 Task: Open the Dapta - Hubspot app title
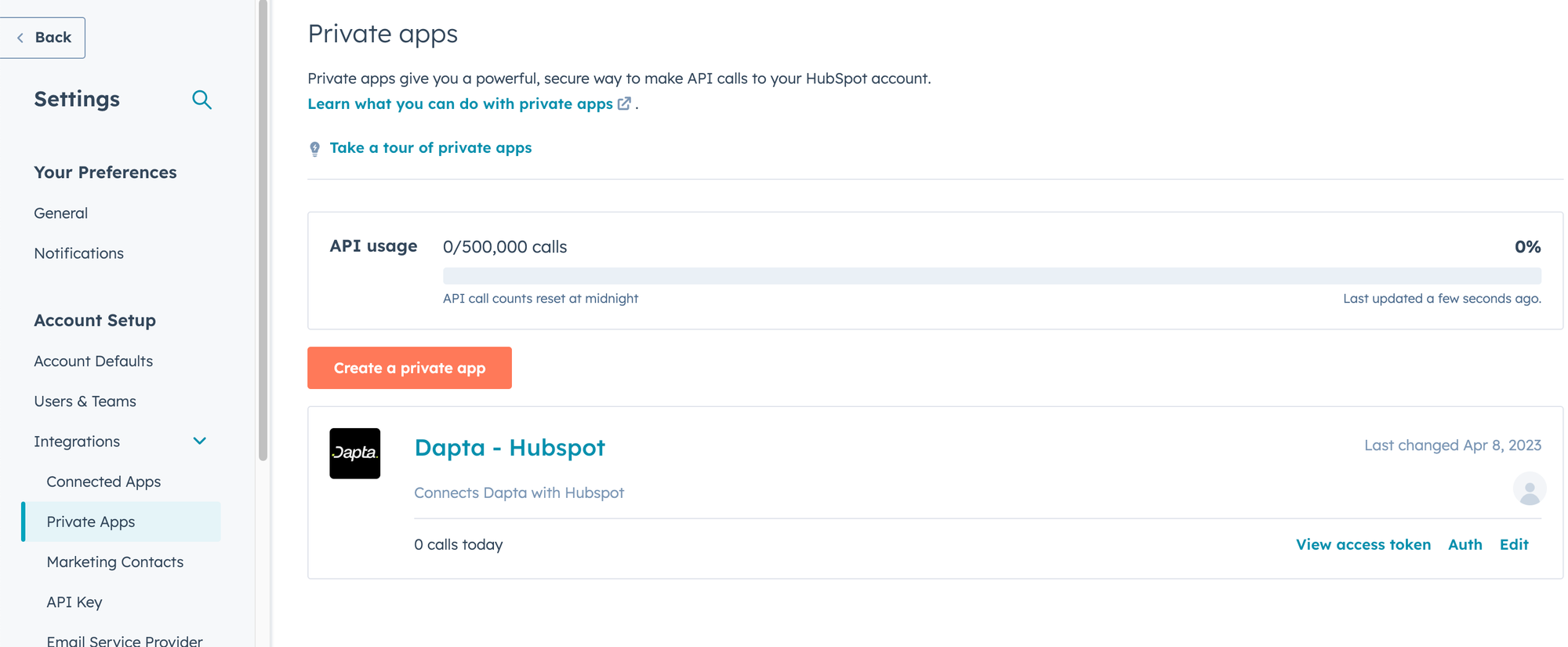click(510, 447)
